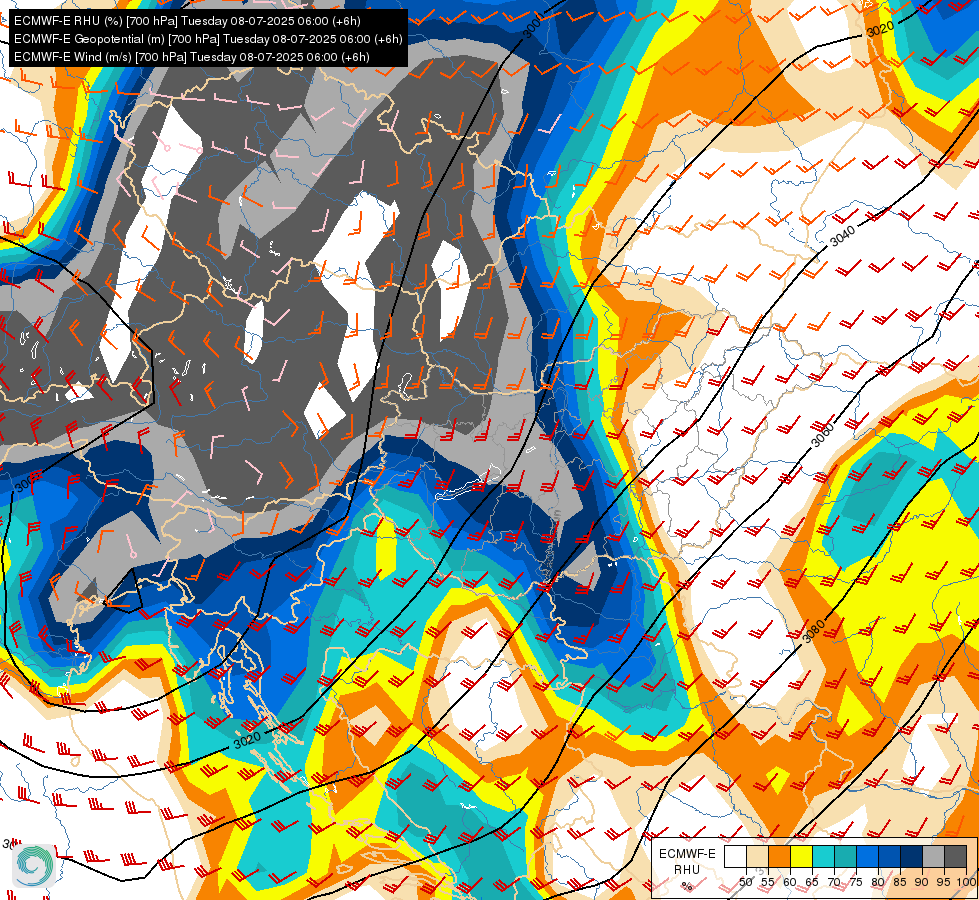Image resolution: width=979 pixels, height=900 pixels.
Task: Click the 'RHU' label in the legend box
Action: click(687, 870)
